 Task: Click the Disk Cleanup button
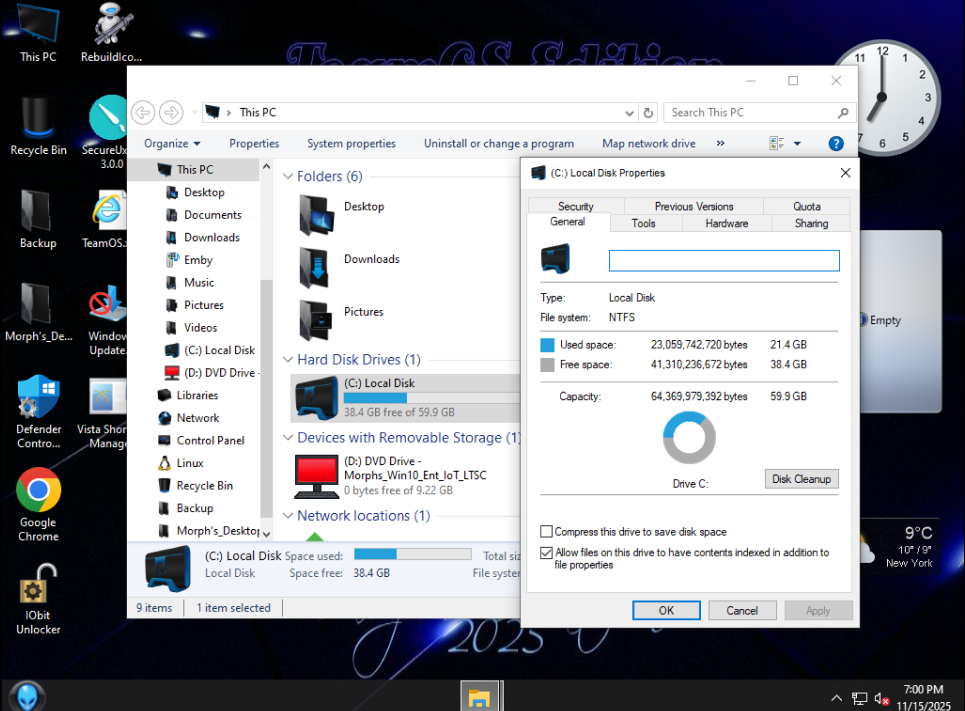(x=801, y=479)
